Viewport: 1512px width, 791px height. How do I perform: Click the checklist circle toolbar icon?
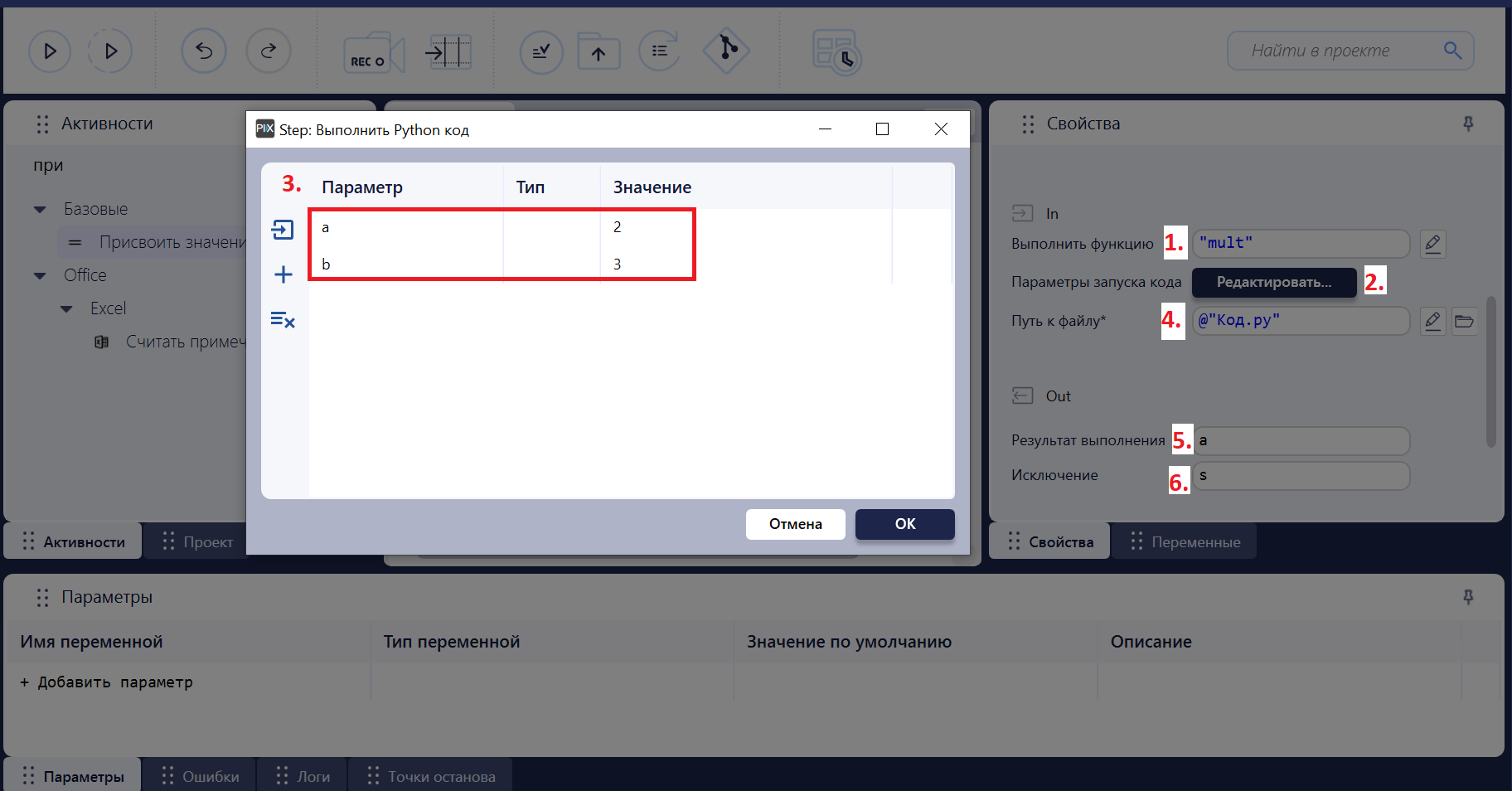pyautogui.click(x=541, y=51)
